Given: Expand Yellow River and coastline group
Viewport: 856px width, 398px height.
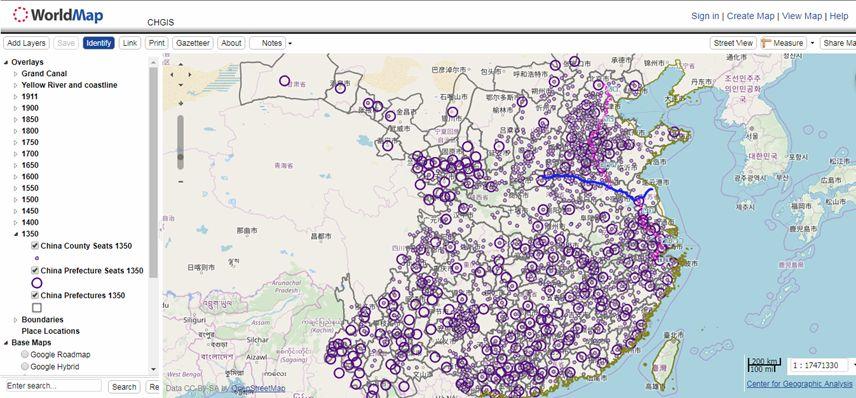Looking at the screenshot, I should (16, 85).
